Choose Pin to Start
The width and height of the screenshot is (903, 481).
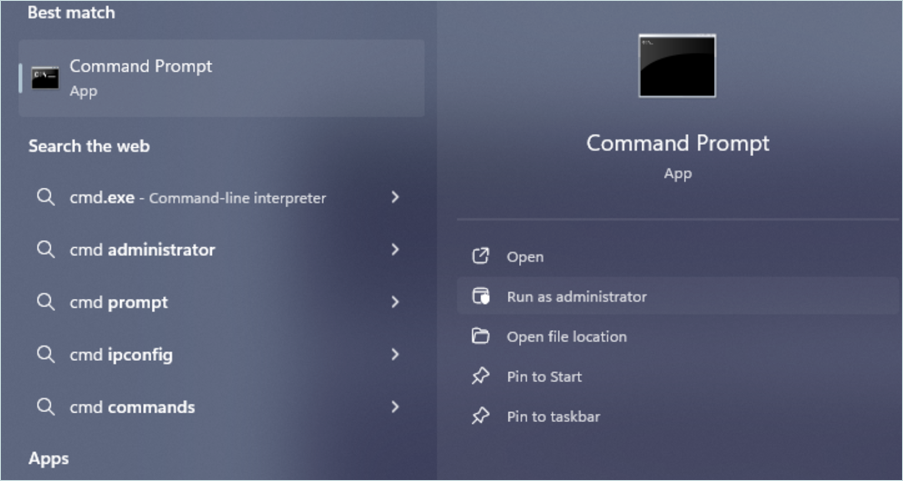[x=678, y=377]
